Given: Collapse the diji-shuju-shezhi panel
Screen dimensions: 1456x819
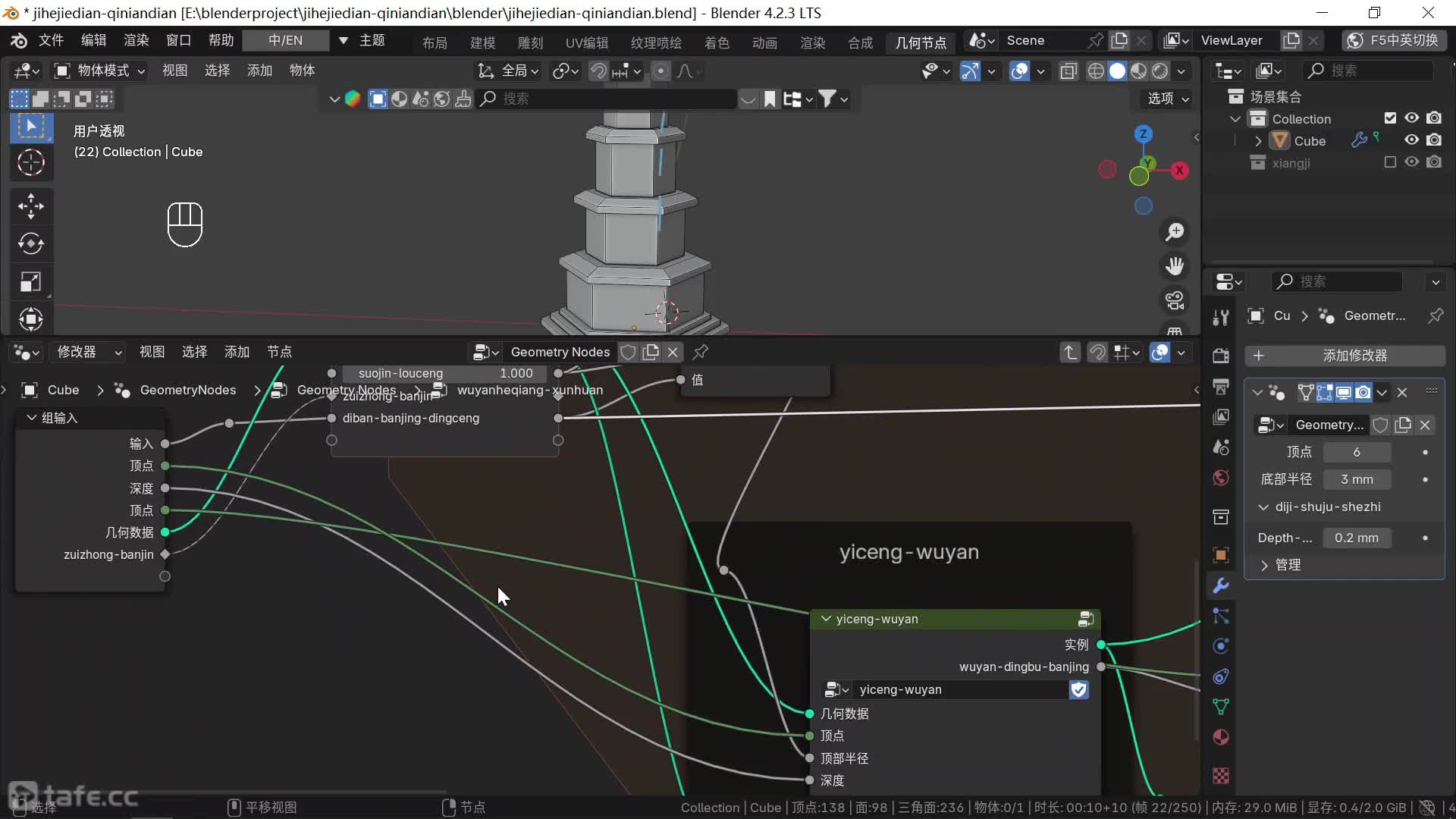Looking at the screenshot, I should tap(1263, 507).
